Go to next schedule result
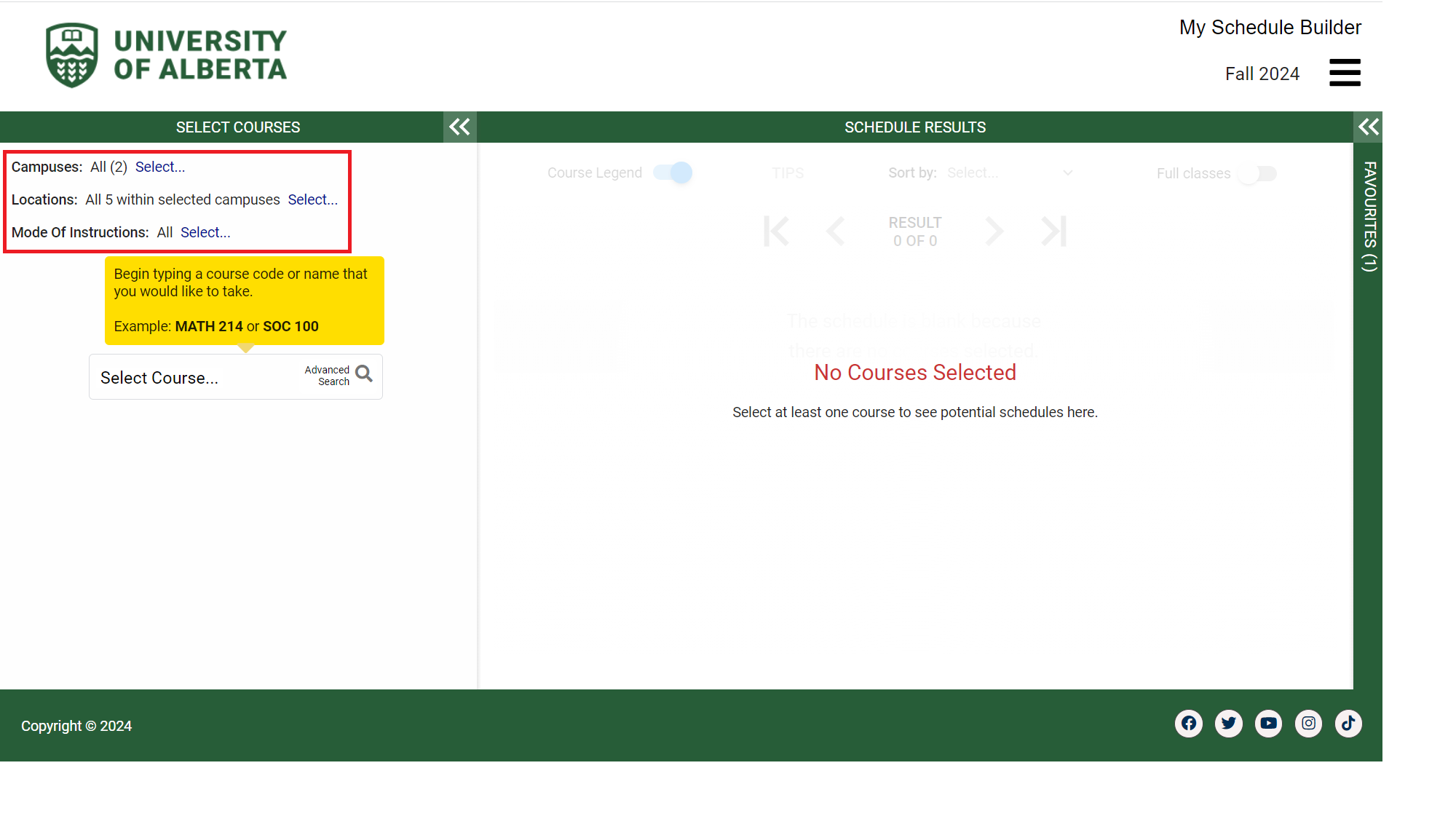Image resolution: width=1456 pixels, height=819 pixels. pyautogui.click(x=994, y=232)
